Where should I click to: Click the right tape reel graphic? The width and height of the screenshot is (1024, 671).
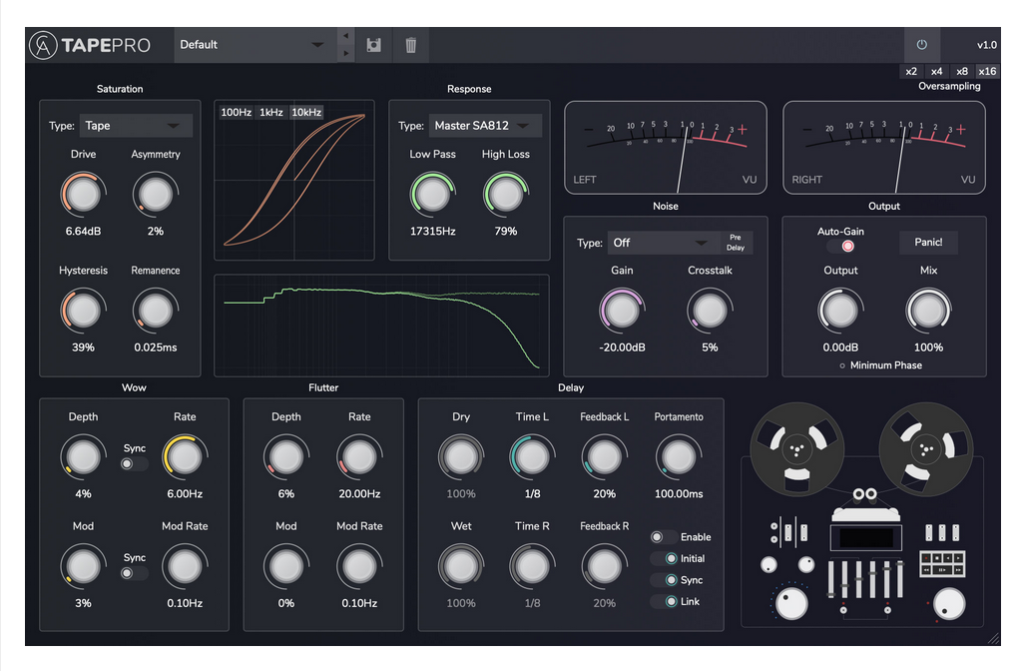click(x=925, y=449)
